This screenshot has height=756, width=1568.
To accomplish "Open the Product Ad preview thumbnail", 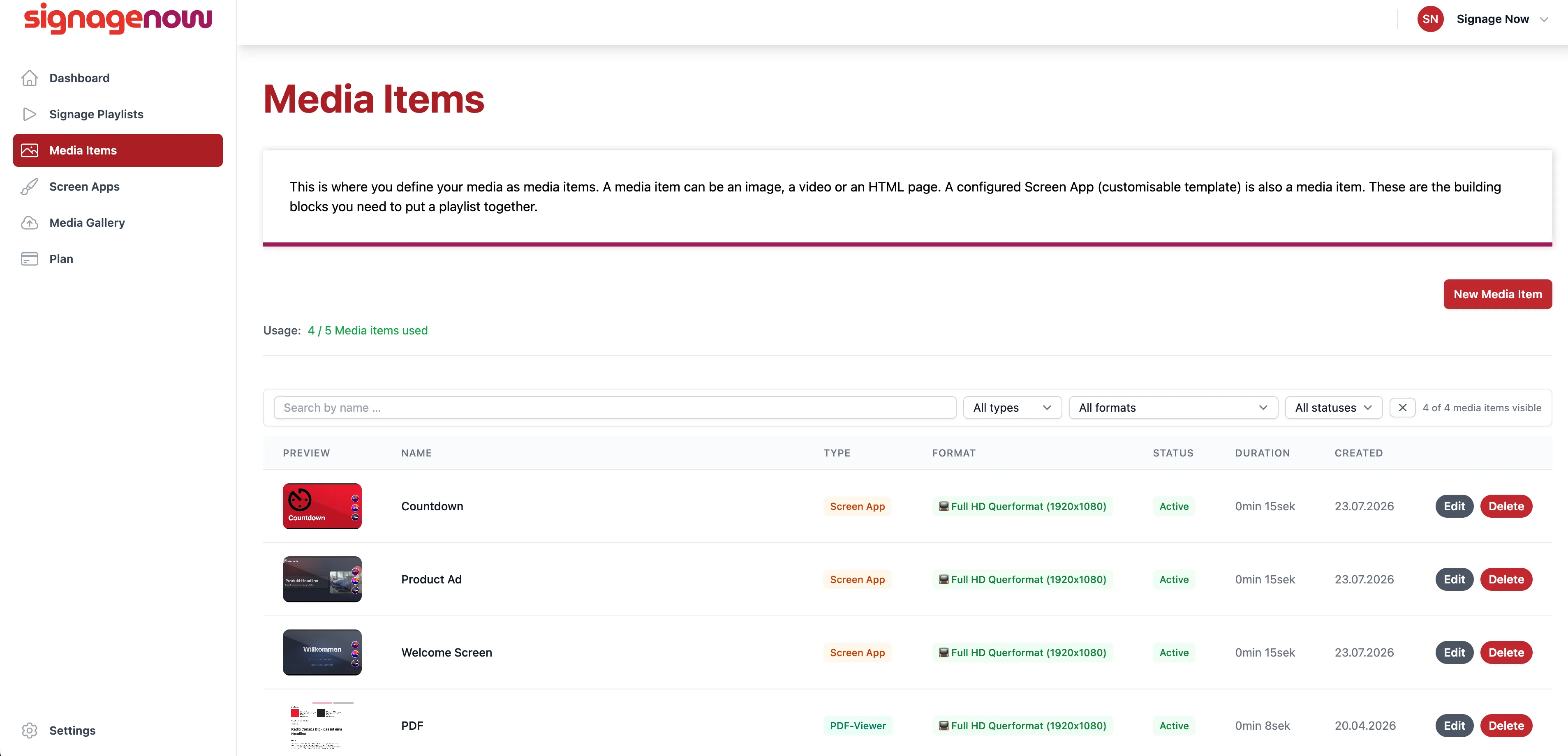I will tap(322, 580).
